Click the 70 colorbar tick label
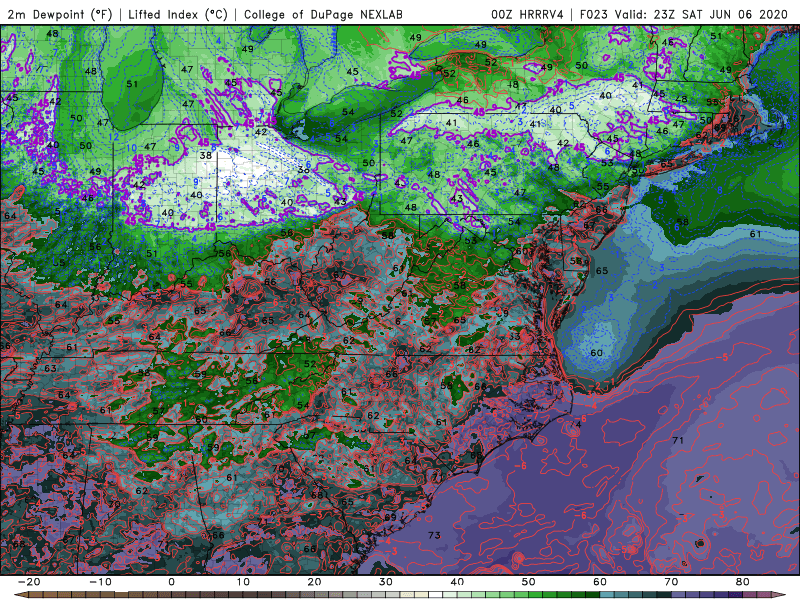 pos(671,582)
